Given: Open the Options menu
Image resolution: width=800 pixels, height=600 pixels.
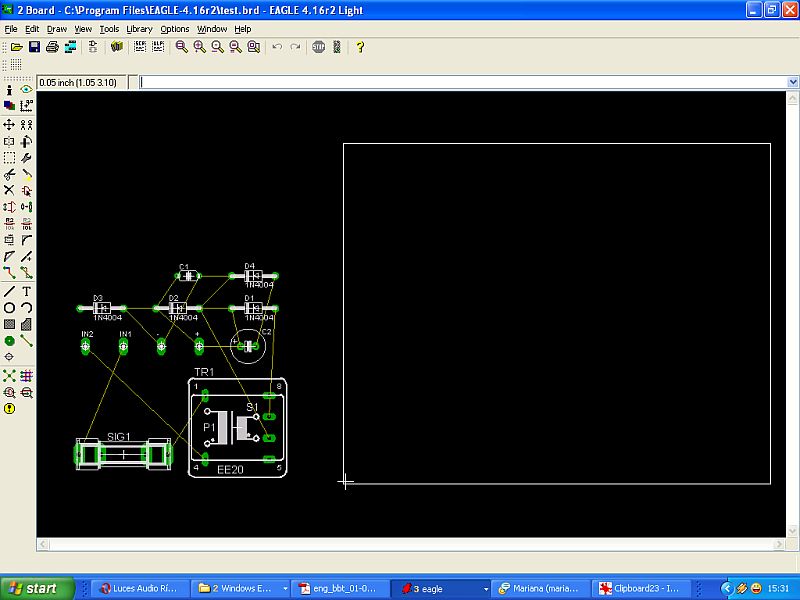Looking at the screenshot, I should click(175, 29).
